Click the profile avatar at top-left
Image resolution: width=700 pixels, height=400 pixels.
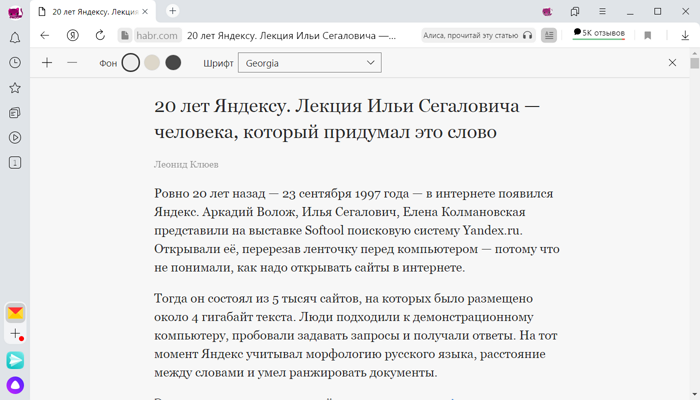coord(15,12)
